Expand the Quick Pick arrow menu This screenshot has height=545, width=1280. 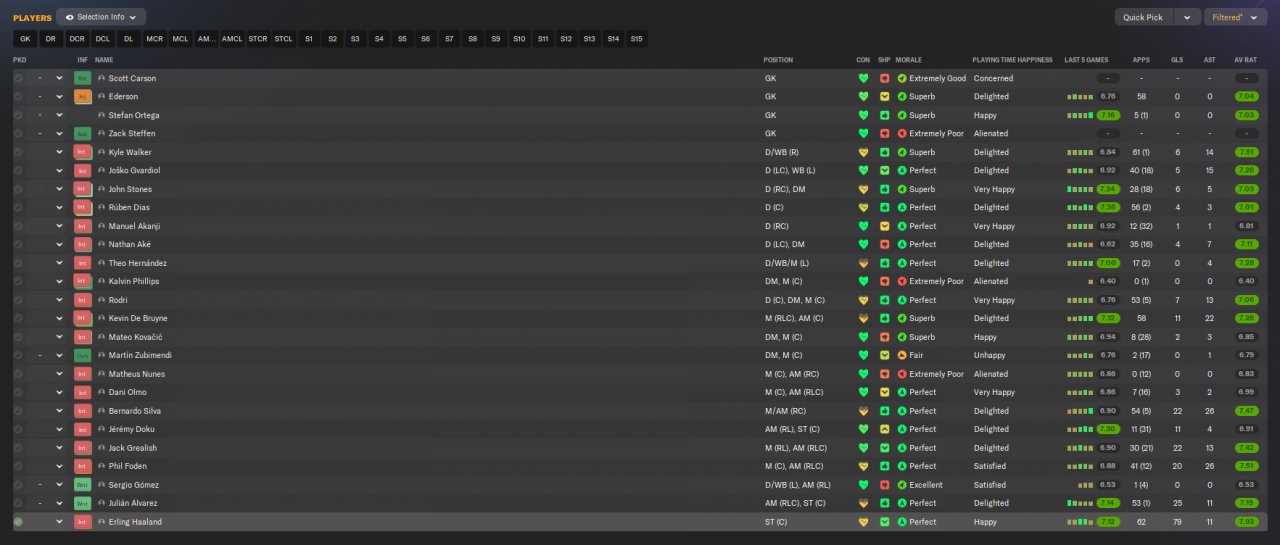(1187, 17)
